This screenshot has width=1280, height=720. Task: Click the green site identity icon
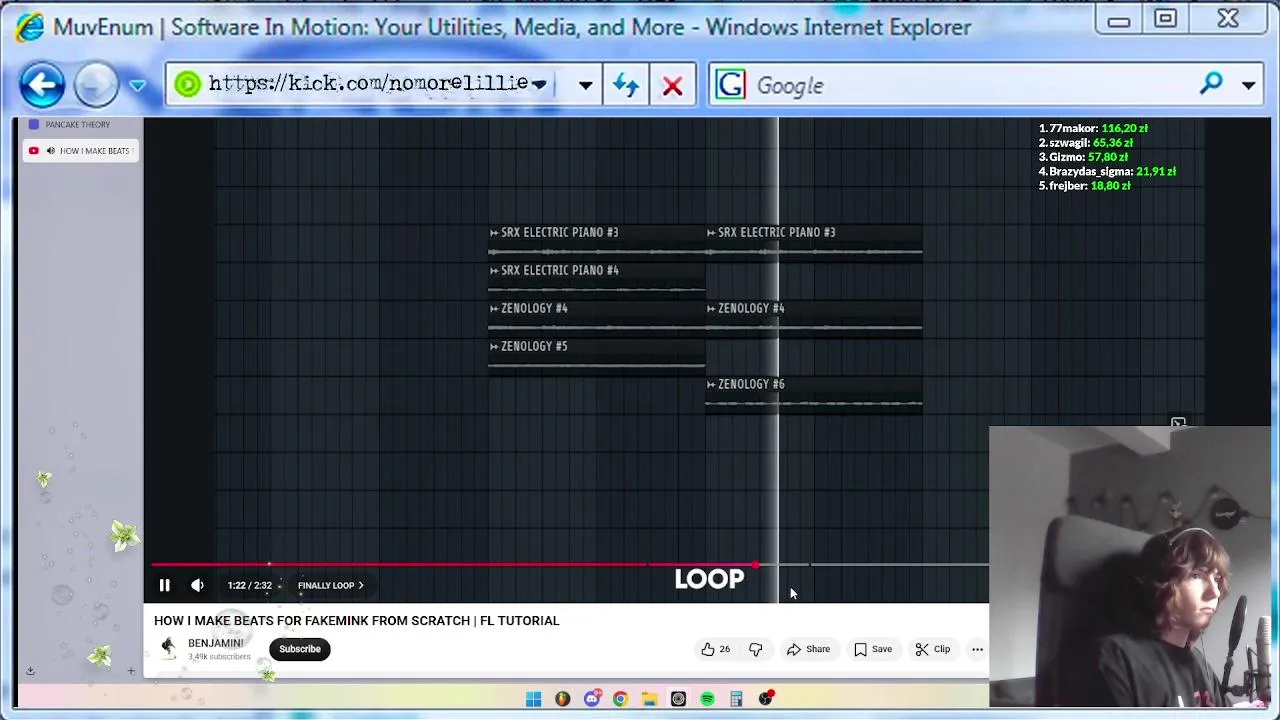click(x=187, y=85)
